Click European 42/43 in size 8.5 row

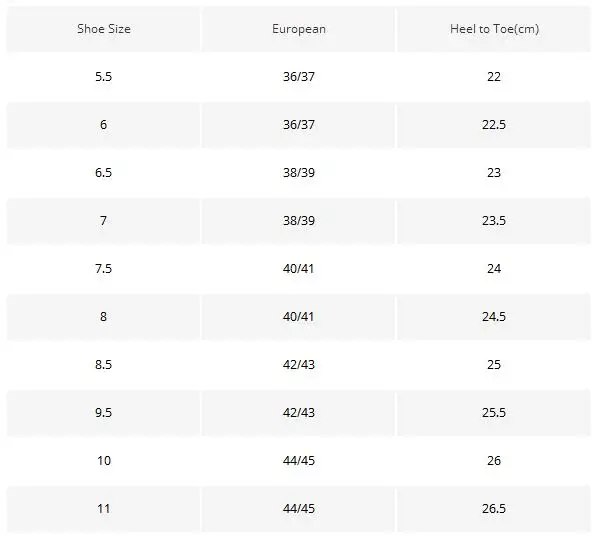(x=299, y=365)
